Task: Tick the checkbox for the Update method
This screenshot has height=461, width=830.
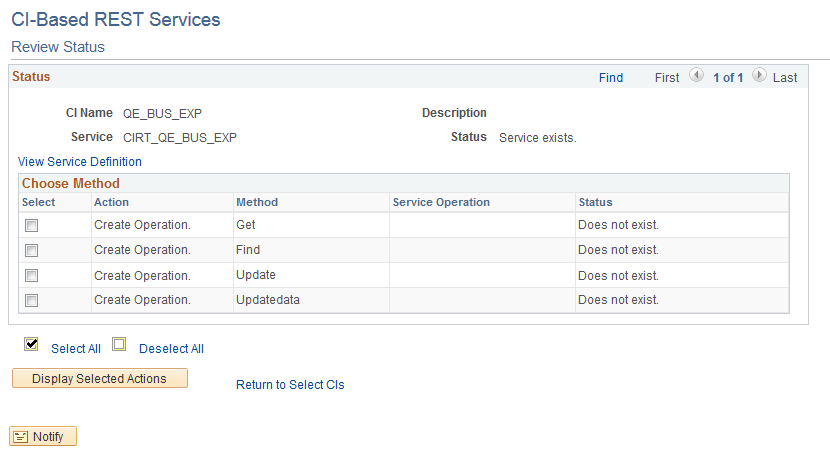Action: [x=32, y=275]
